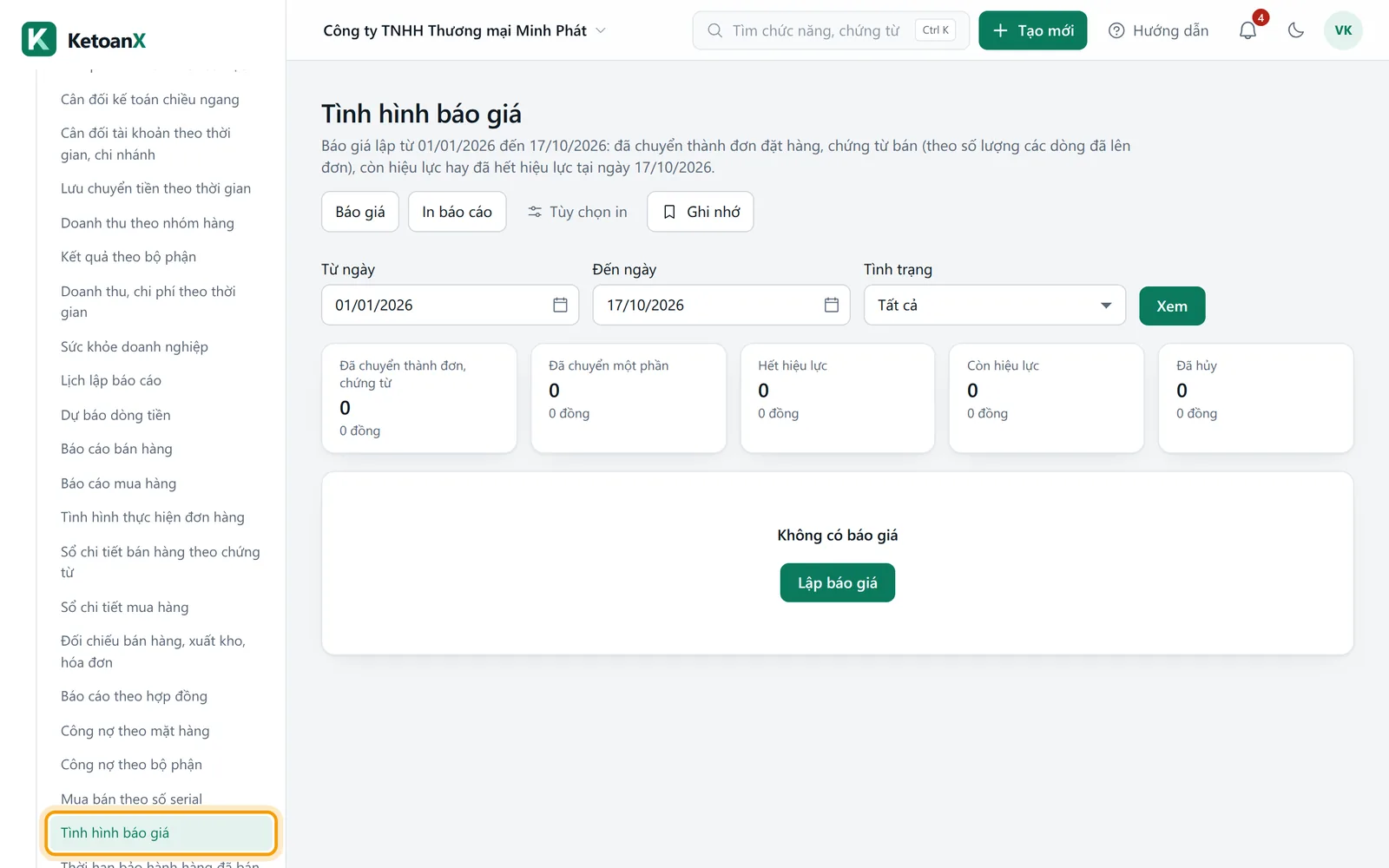Open the VK user avatar menu
This screenshot has height=868, width=1389.
point(1343,30)
